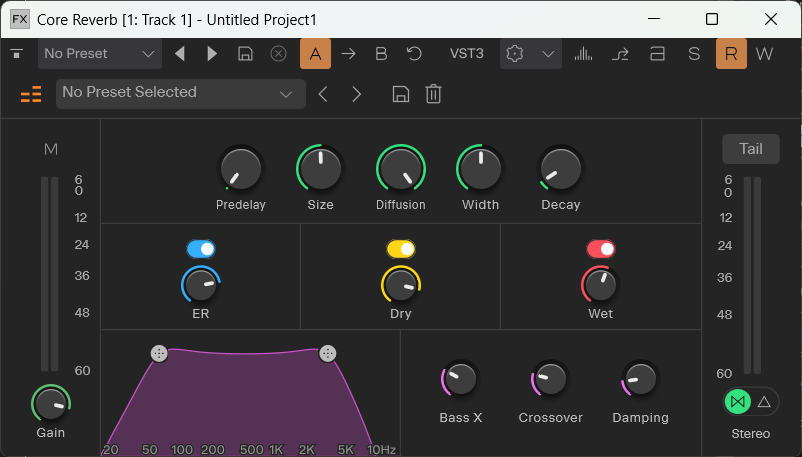
Task: Click the undo reset arrow icon
Action: pyautogui.click(x=414, y=53)
